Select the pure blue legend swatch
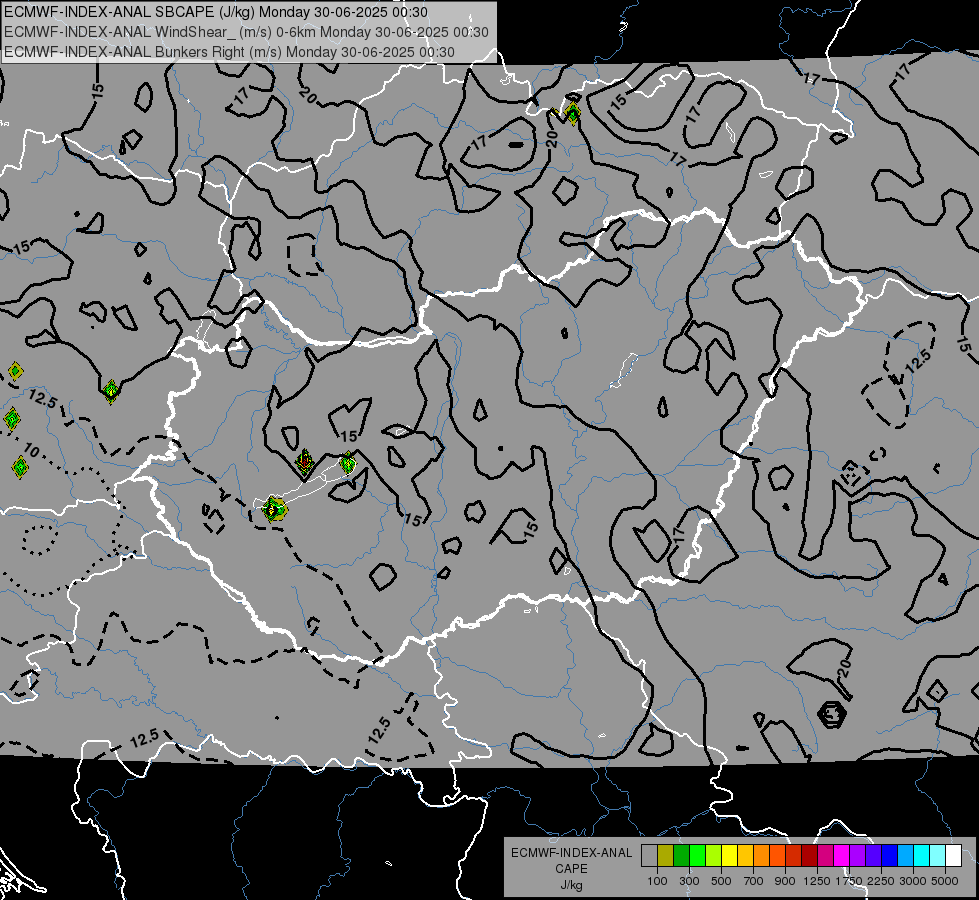This screenshot has width=979, height=900. (x=890, y=856)
